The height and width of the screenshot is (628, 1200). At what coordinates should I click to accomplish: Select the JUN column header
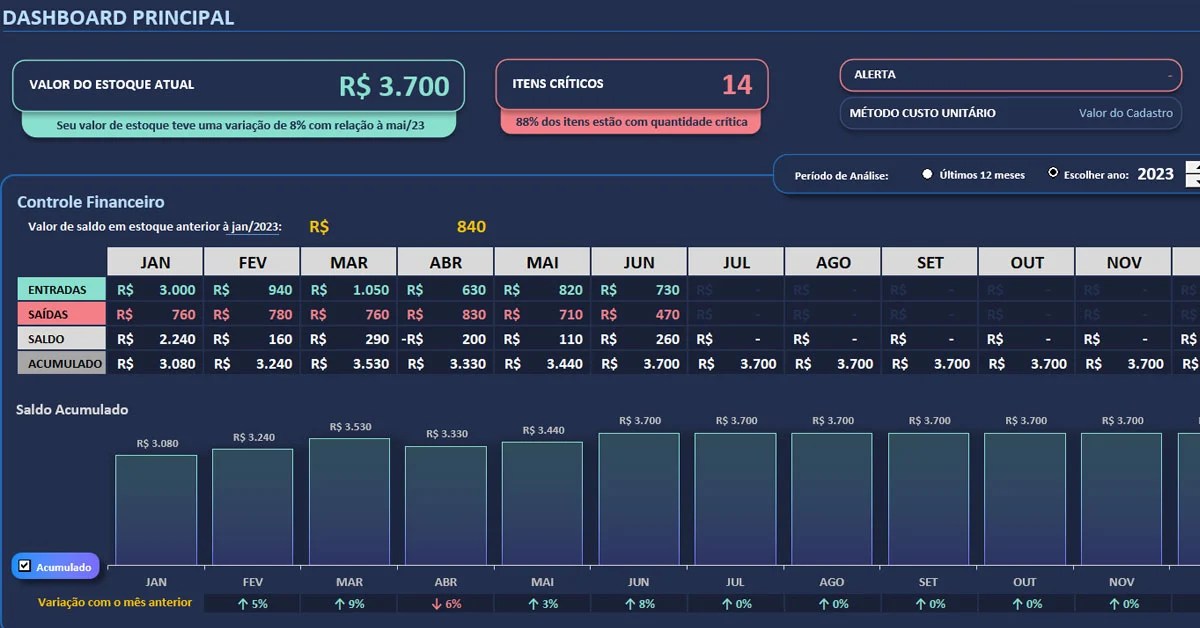click(639, 260)
